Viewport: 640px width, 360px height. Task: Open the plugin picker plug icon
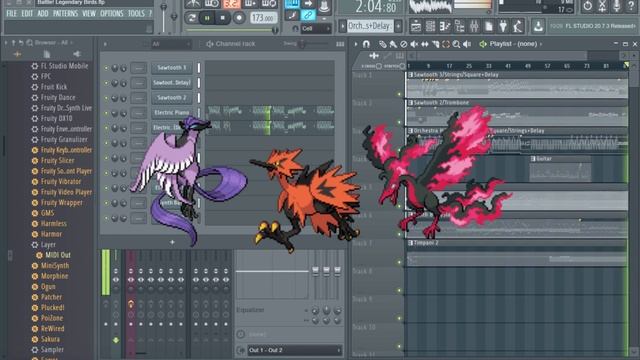pyautogui.click(x=503, y=26)
